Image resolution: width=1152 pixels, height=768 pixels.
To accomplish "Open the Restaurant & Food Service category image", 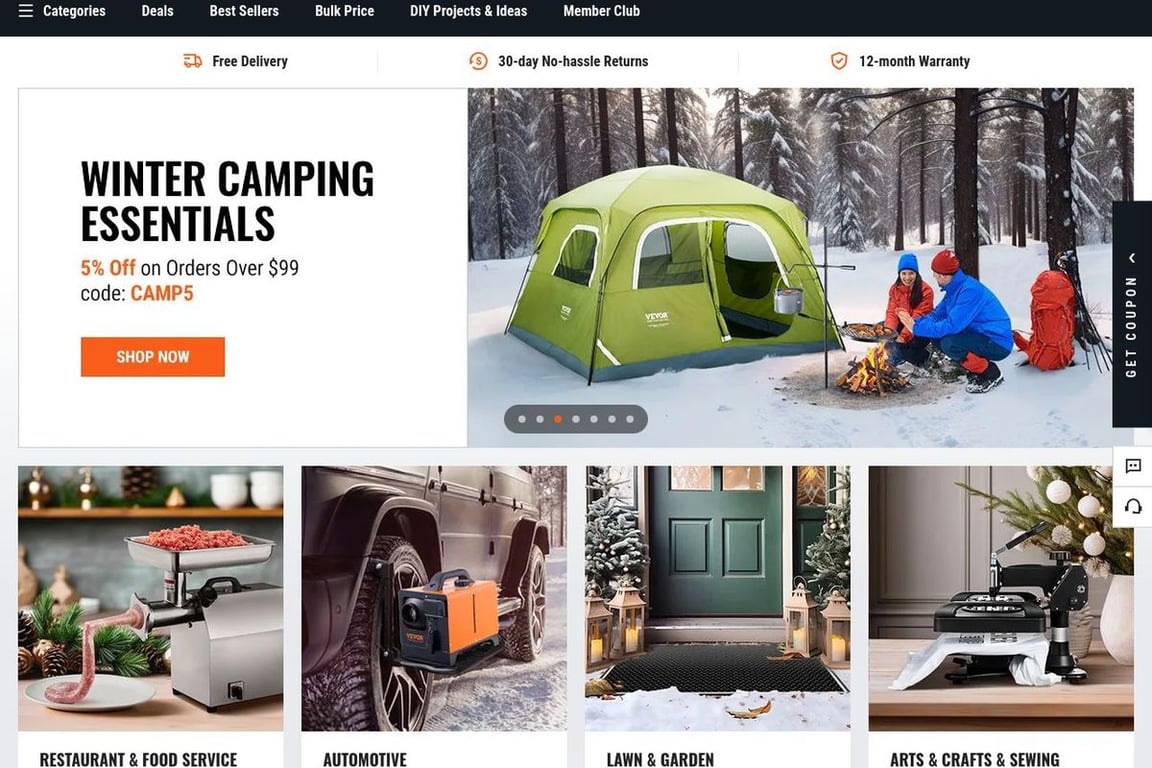I will (x=151, y=598).
